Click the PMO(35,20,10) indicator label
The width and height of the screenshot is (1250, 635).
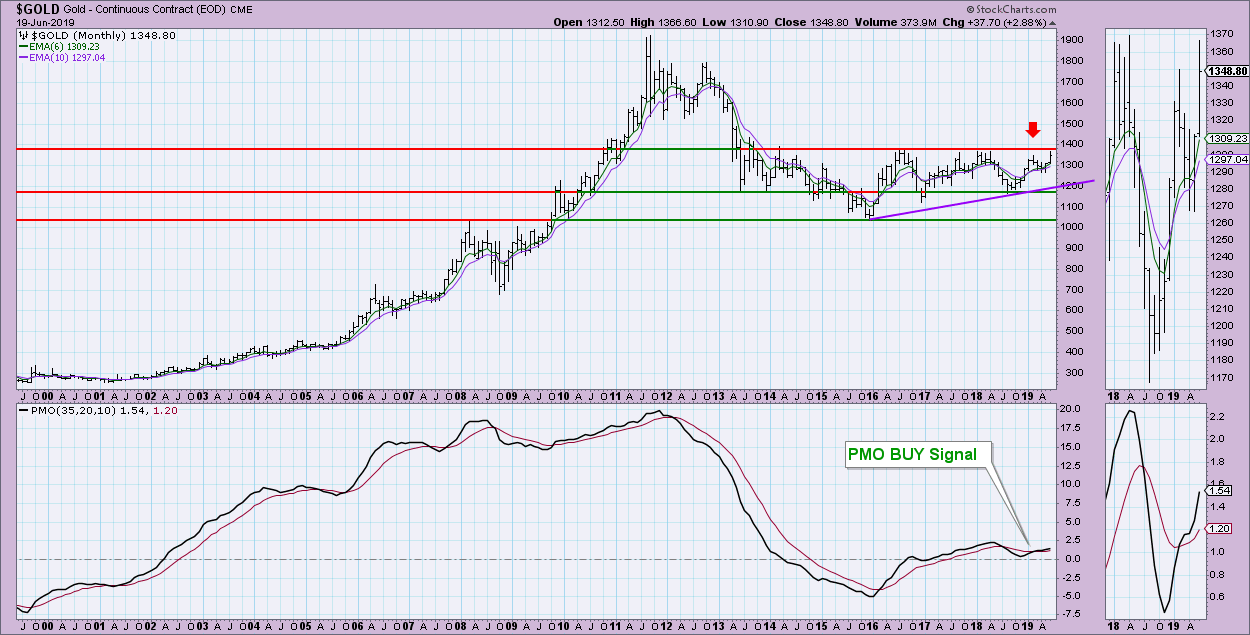pyautogui.click(x=62, y=412)
